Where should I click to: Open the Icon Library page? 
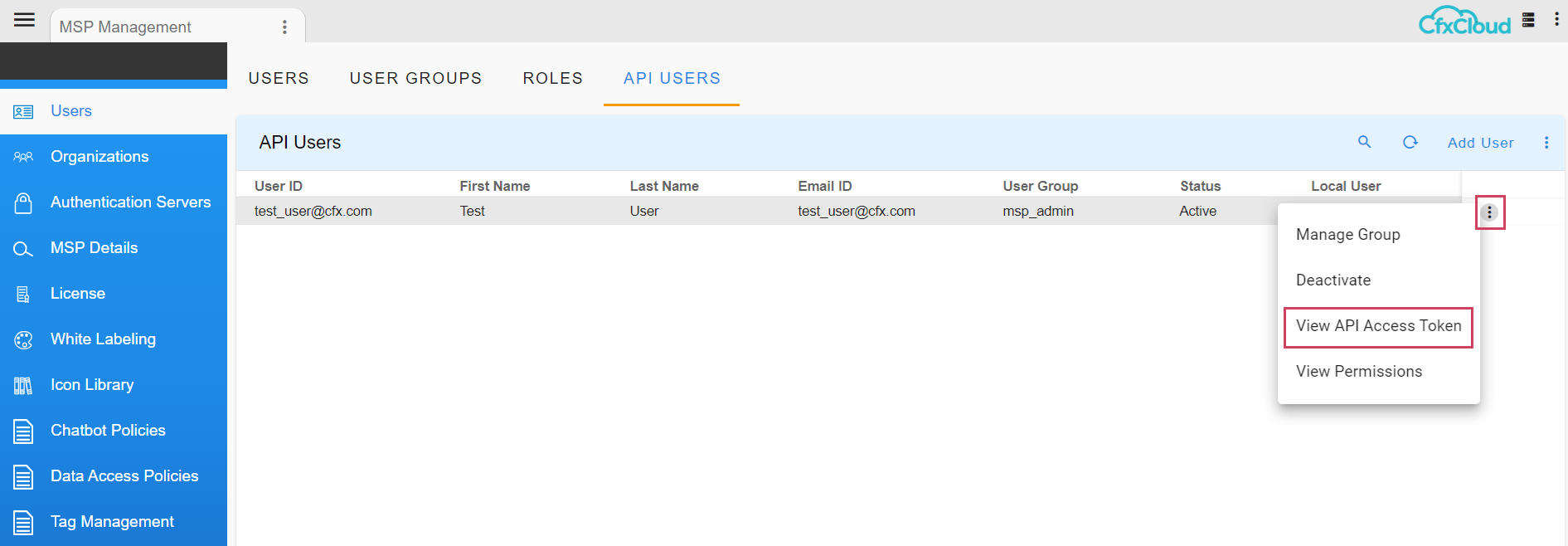point(92,385)
